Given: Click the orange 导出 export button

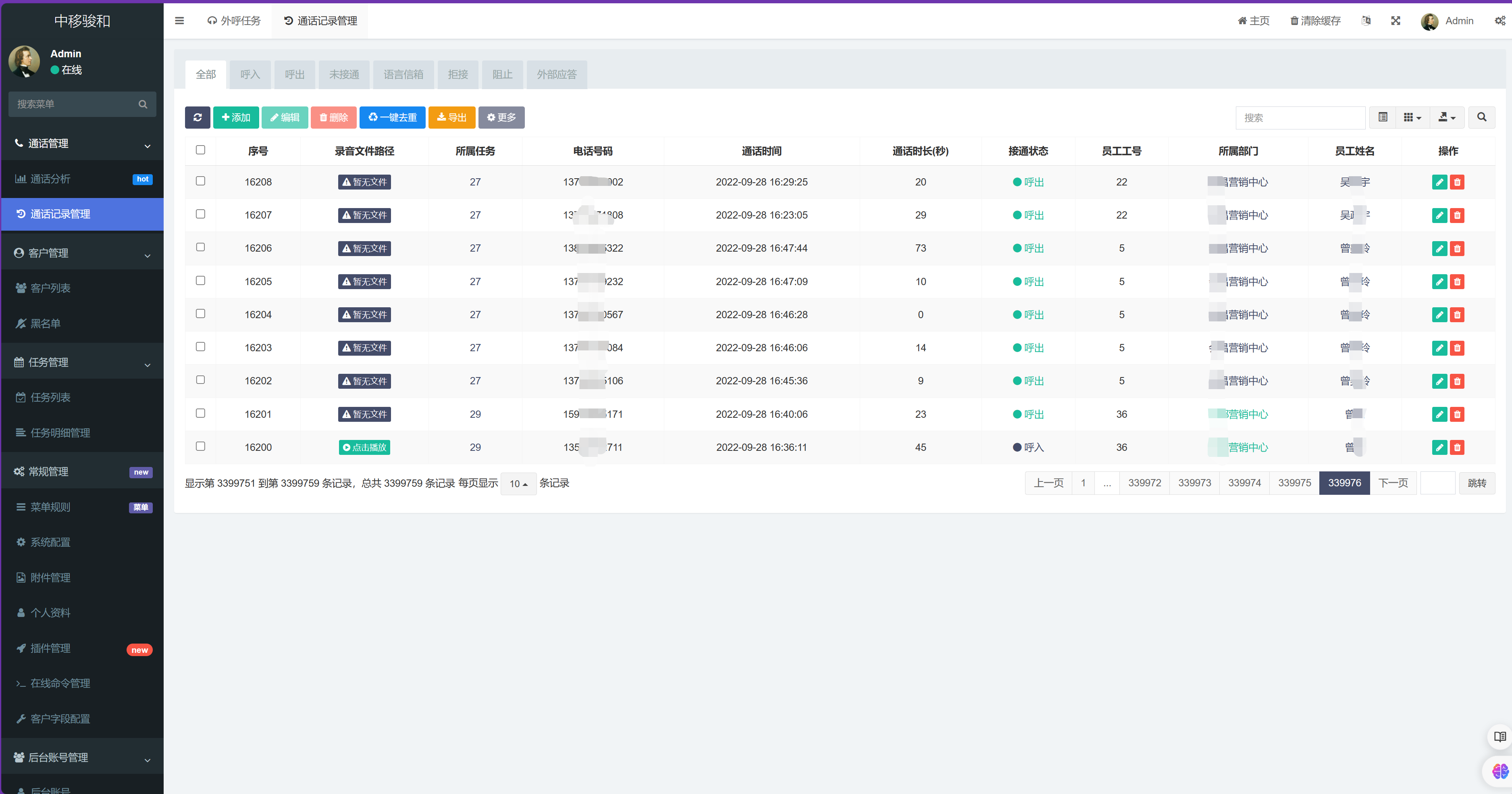Looking at the screenshot, I should 452,117.
